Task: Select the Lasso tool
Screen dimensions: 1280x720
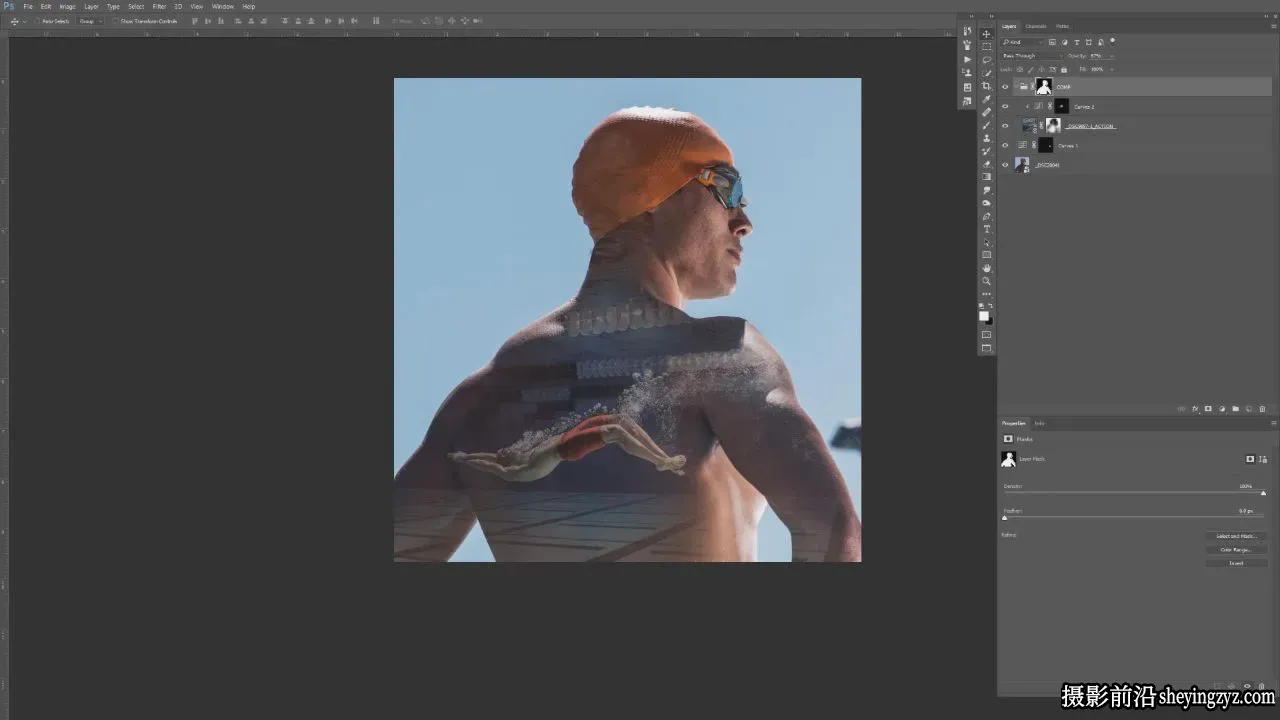Action: [x=987, y=59]
